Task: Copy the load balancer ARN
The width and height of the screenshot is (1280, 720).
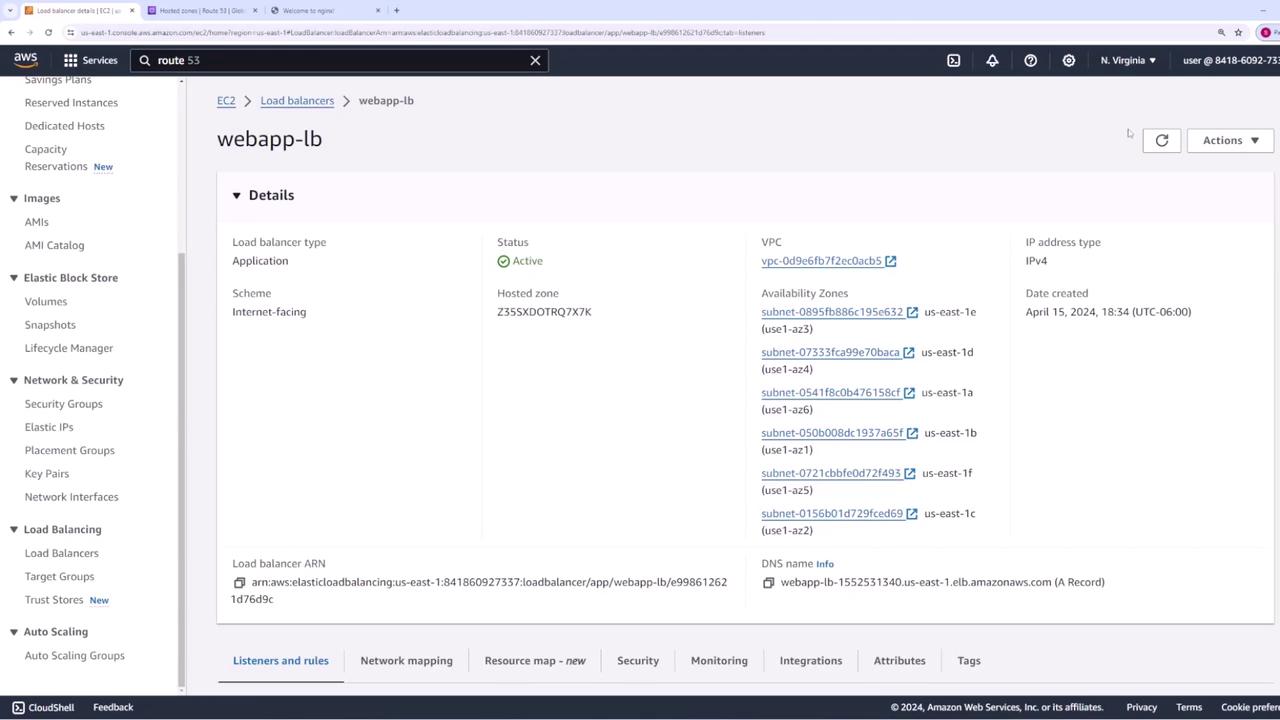Action: point(239,582)
